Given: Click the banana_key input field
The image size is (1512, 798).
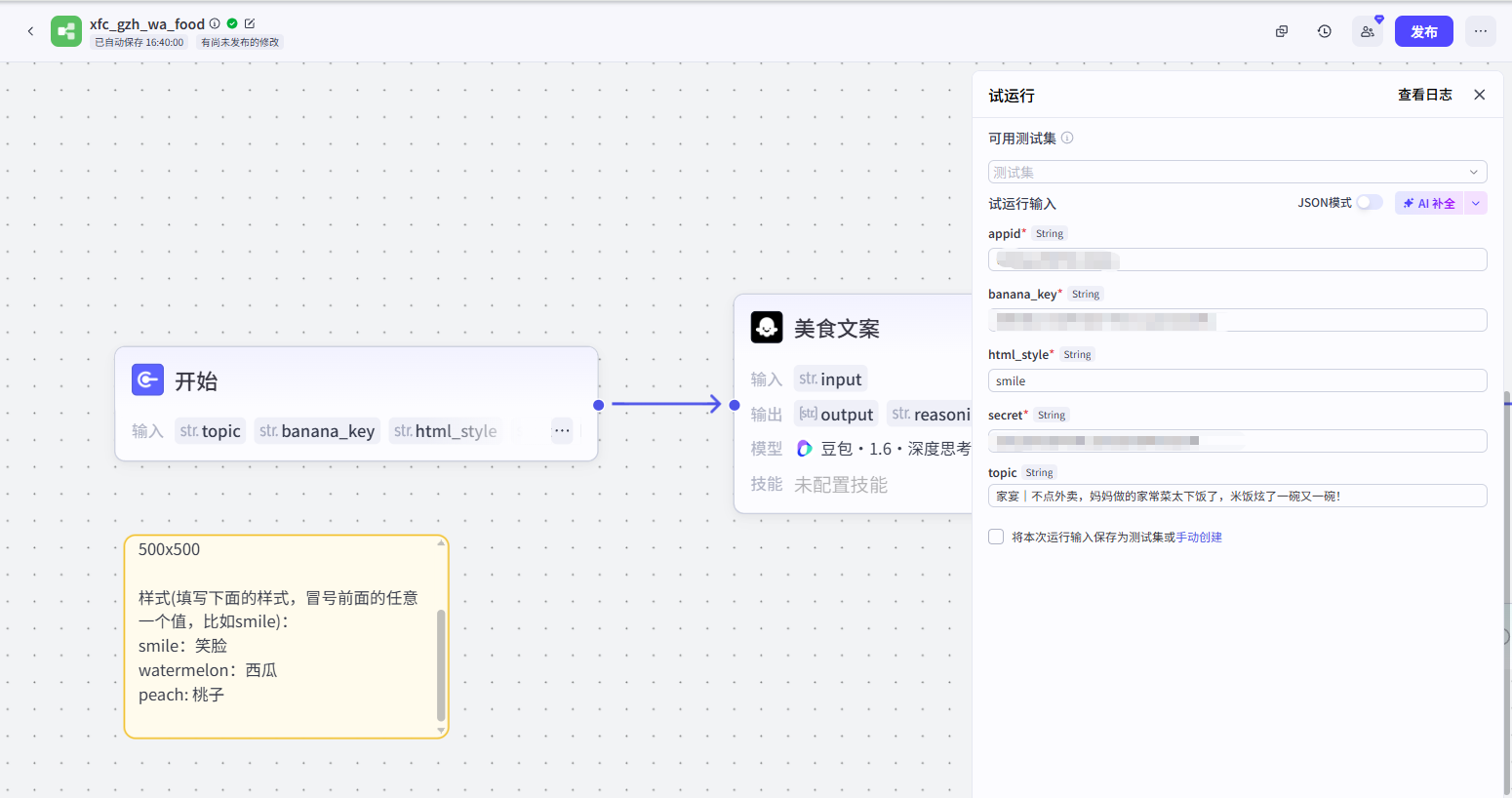Looking at the screenshot, I should 1237,320.
